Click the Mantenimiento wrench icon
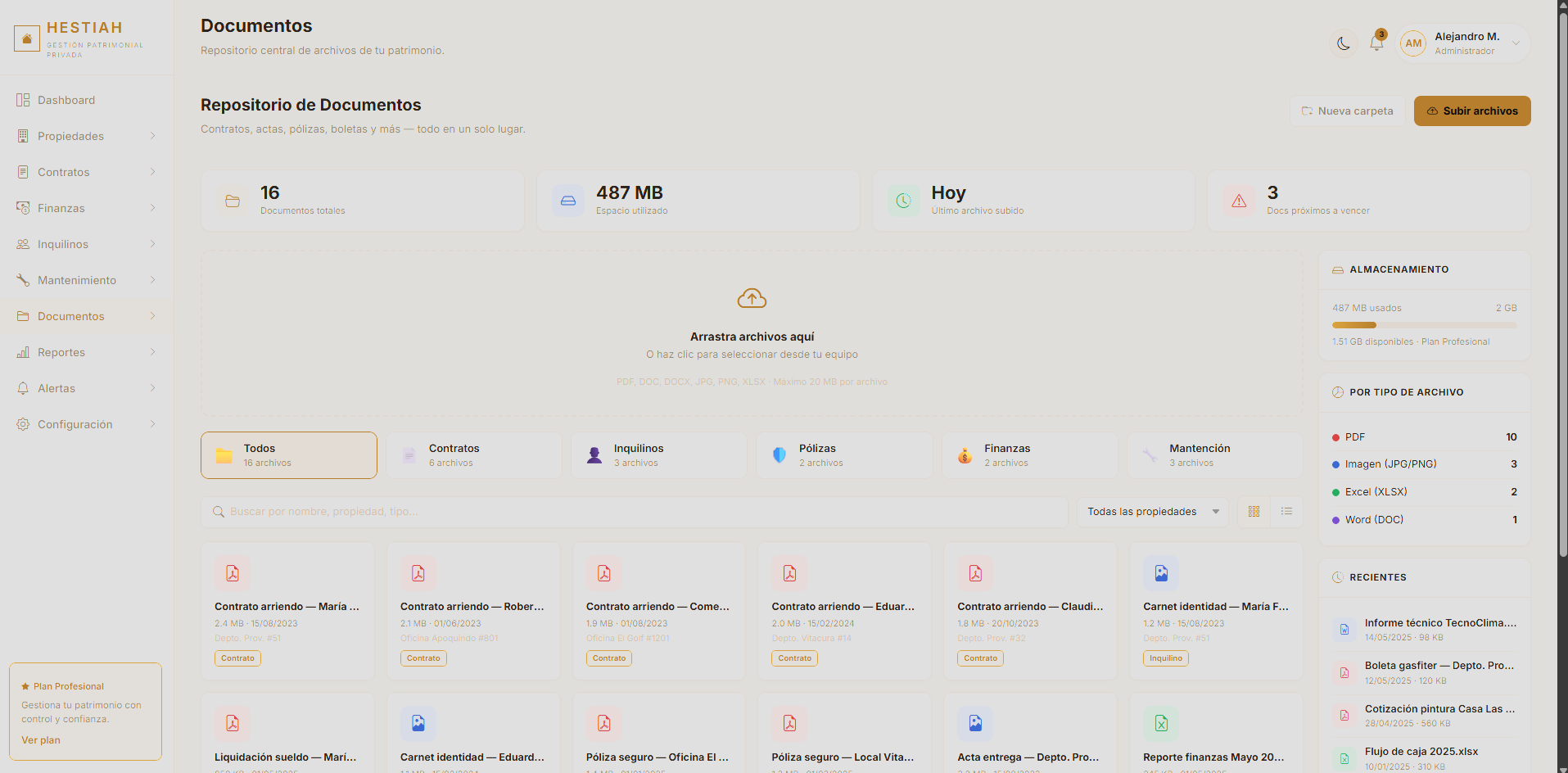The image size is (1568, 773). point(23,280)
